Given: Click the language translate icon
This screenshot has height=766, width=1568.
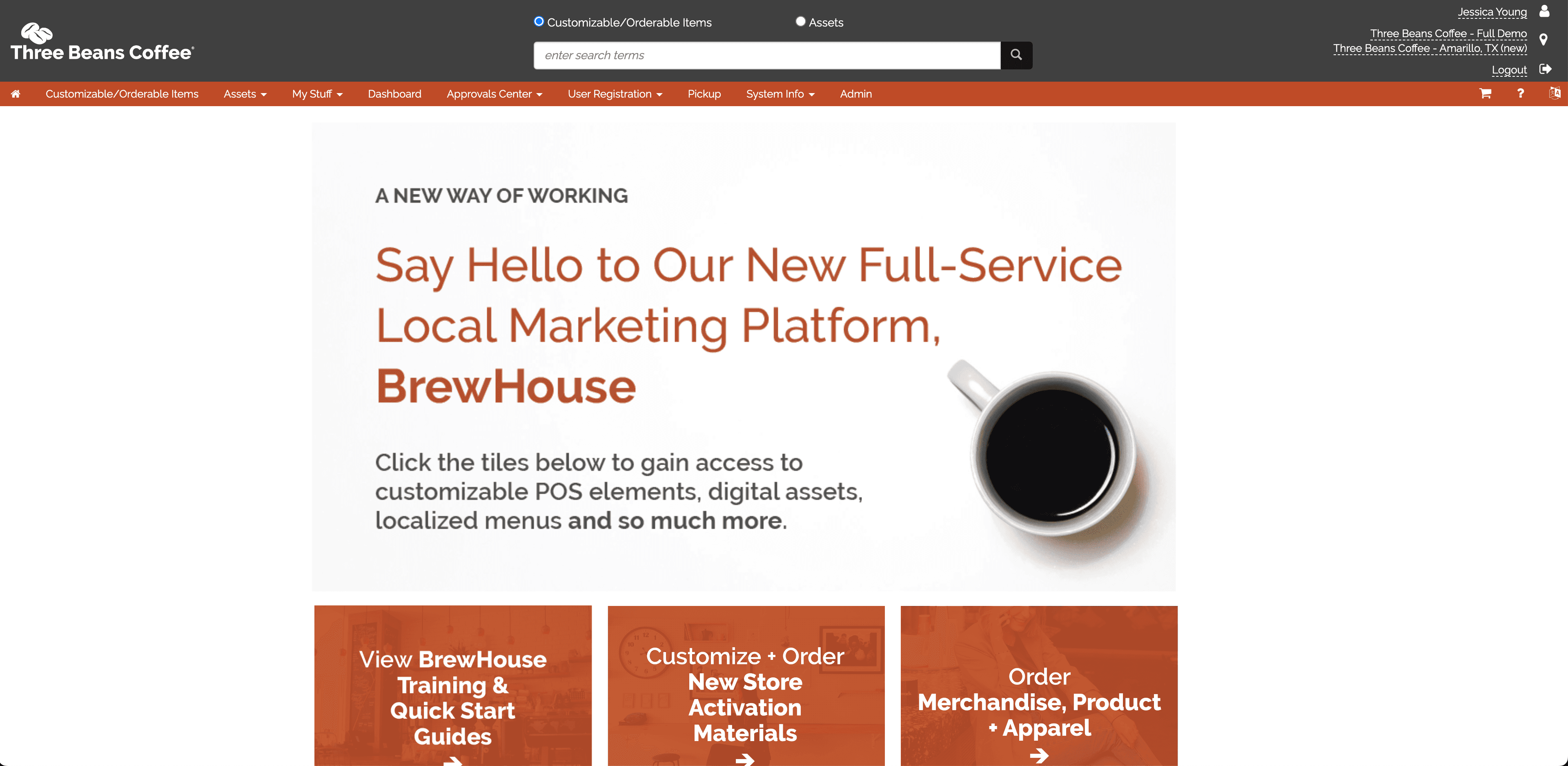Looking at the screenshot, I should coord(1555,93).
